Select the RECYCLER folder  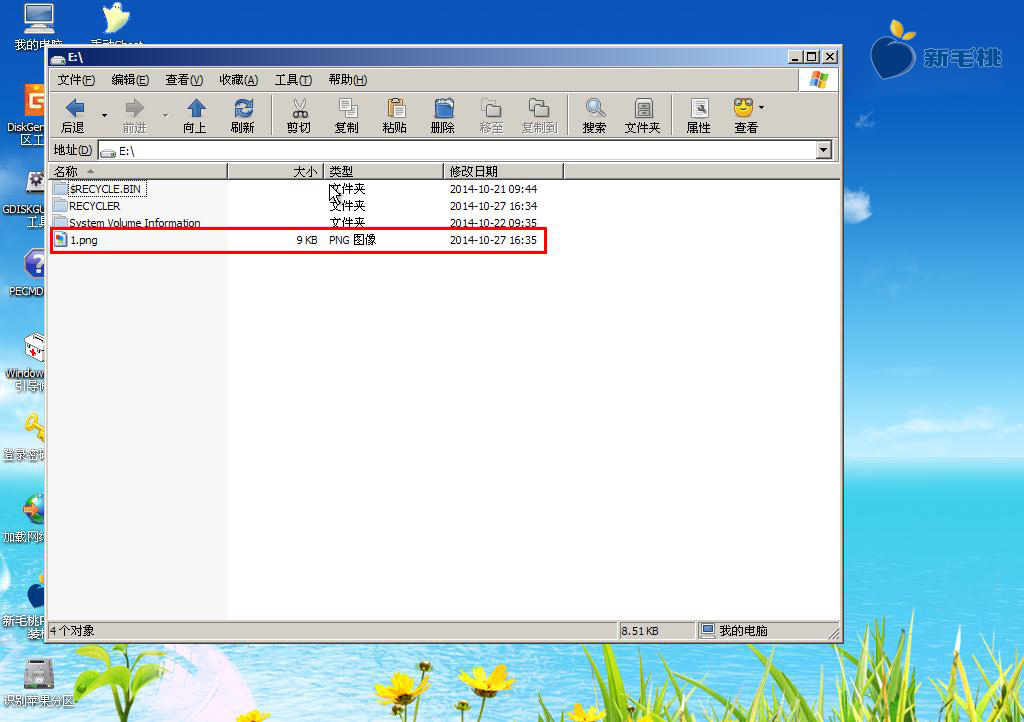[x=95, y=206]
